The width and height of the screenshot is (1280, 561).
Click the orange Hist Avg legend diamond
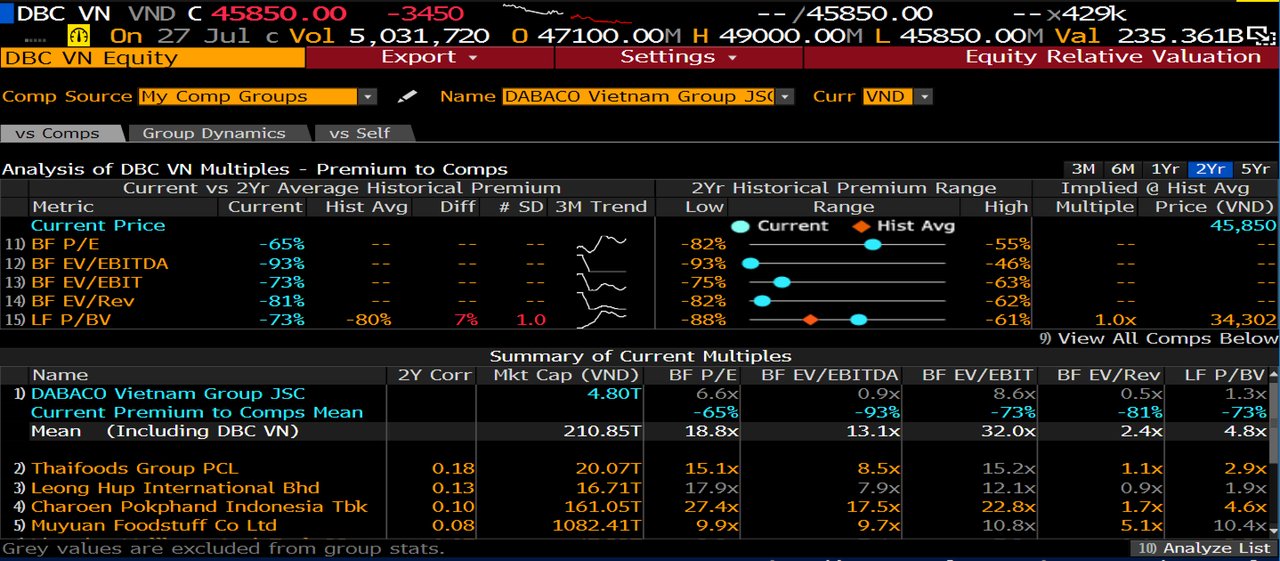coord(860,226)
